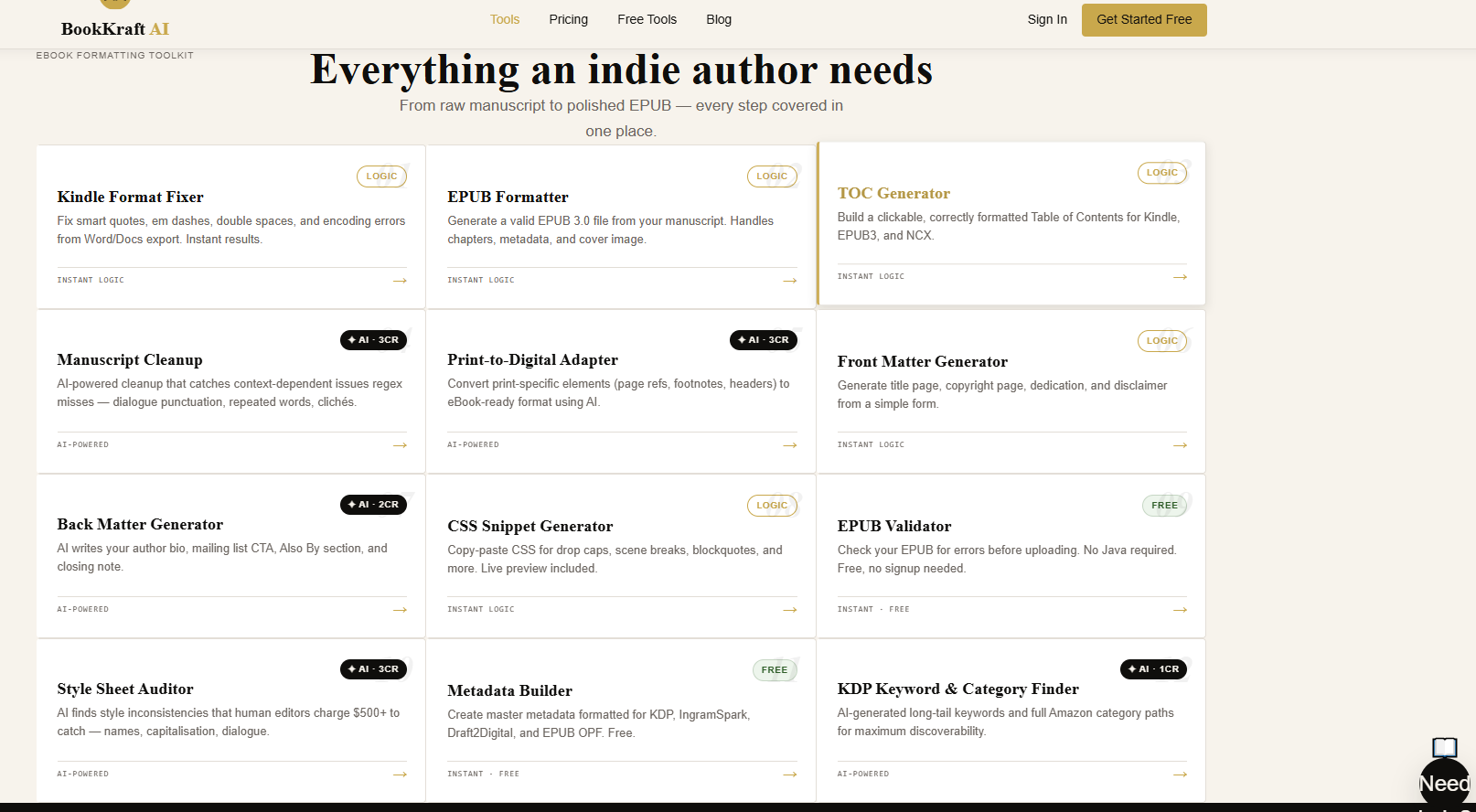Click 'INSTANT · FREE' under Metadata Builder
This screenshot has height=812, width=1476.
[x=483, y=775]
